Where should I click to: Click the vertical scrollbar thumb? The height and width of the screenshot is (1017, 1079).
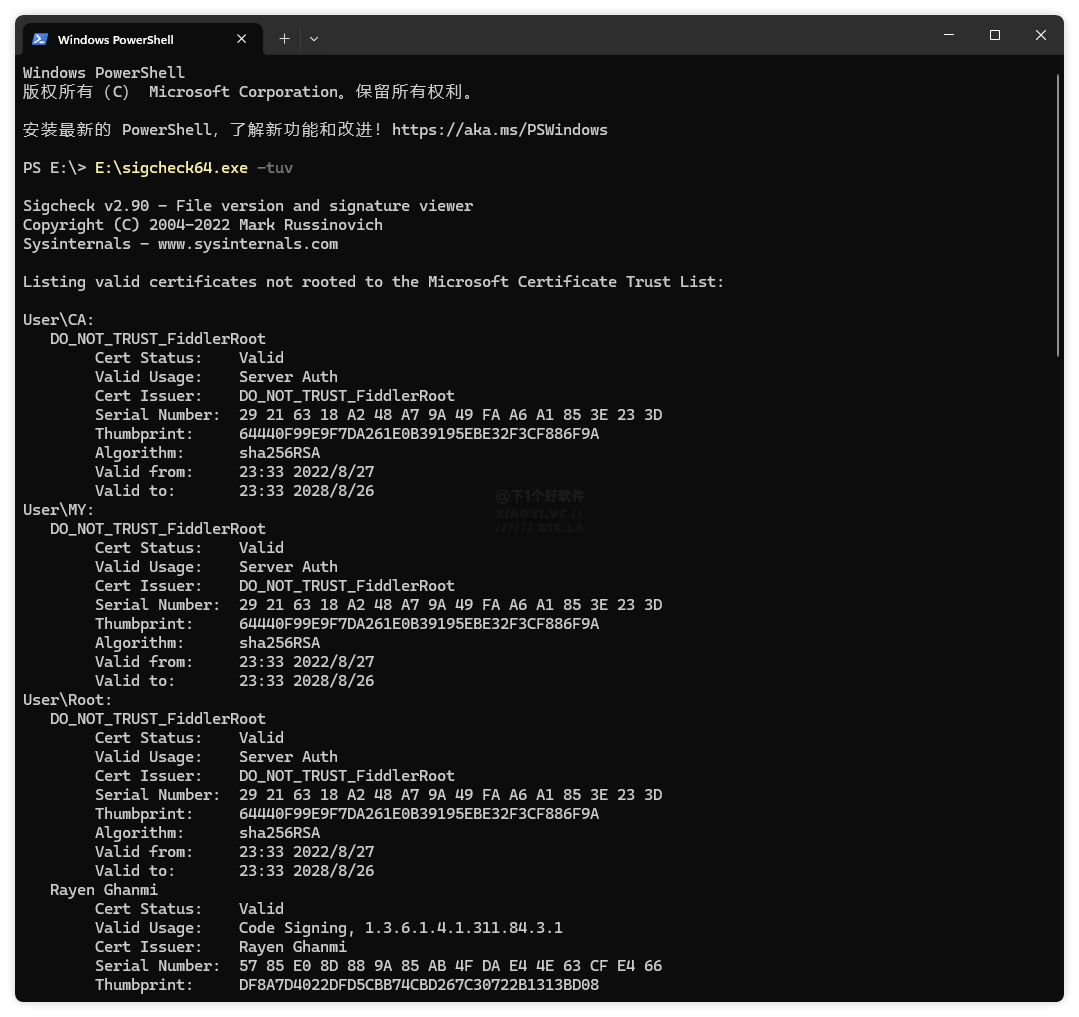point(1058,215)
